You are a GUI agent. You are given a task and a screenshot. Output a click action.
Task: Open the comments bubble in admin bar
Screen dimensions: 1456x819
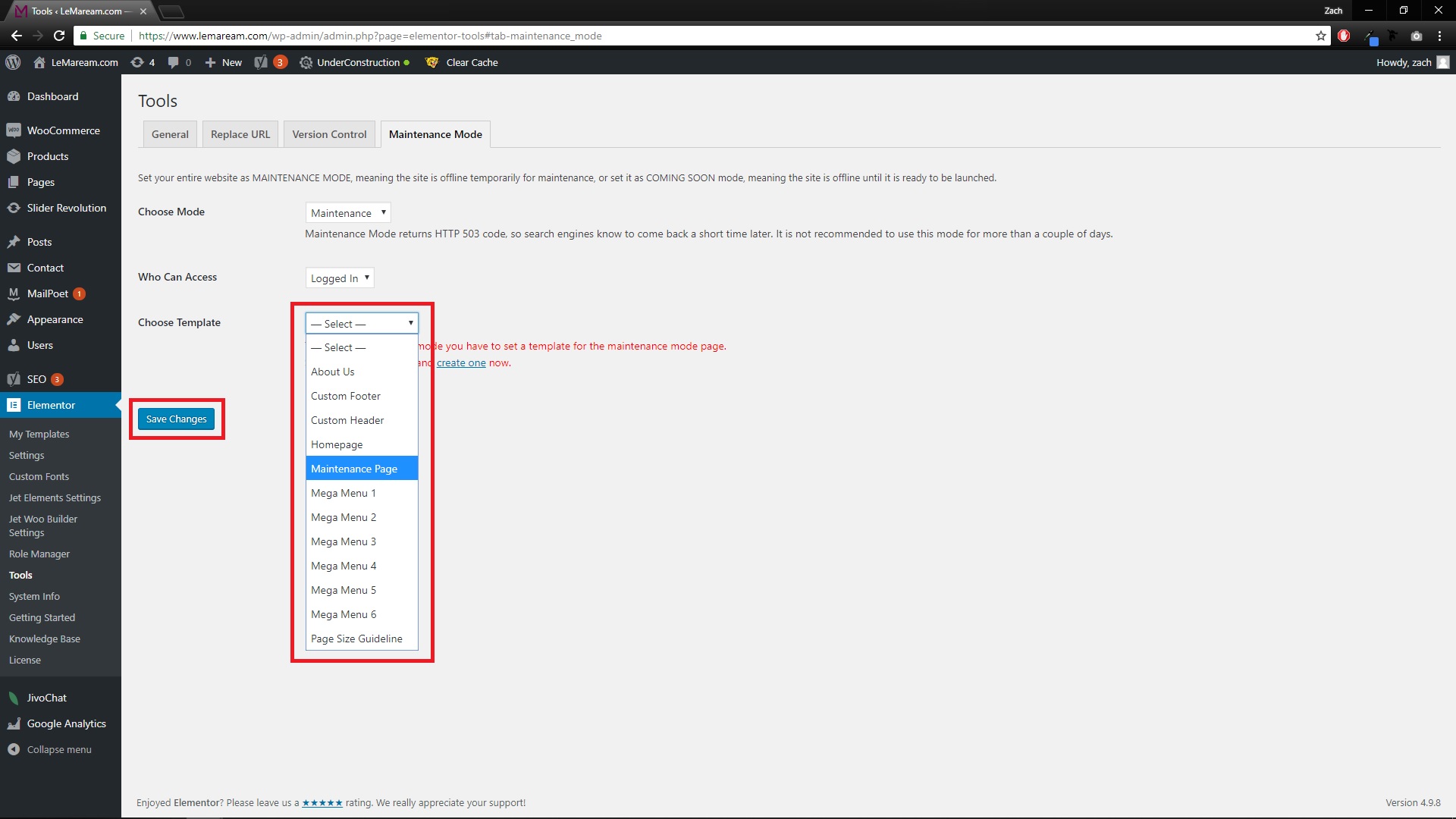179,62
